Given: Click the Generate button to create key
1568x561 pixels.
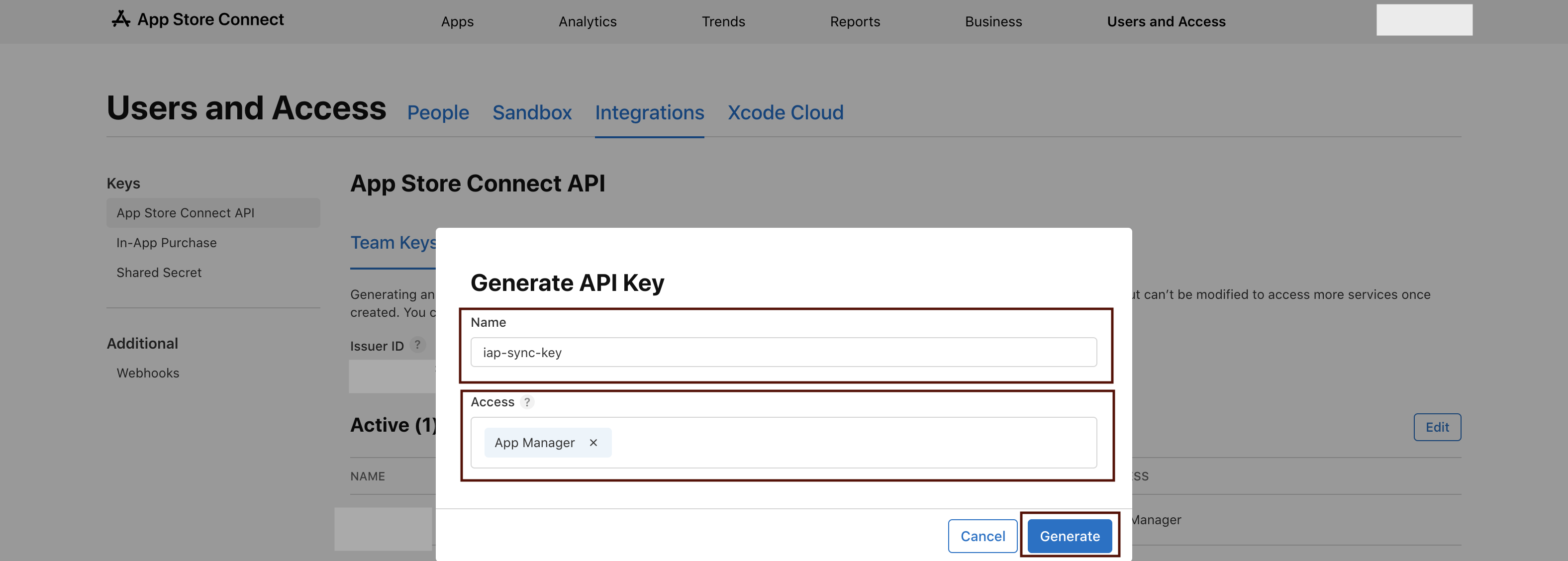Looking at the screenshot, I should 1070,536.
